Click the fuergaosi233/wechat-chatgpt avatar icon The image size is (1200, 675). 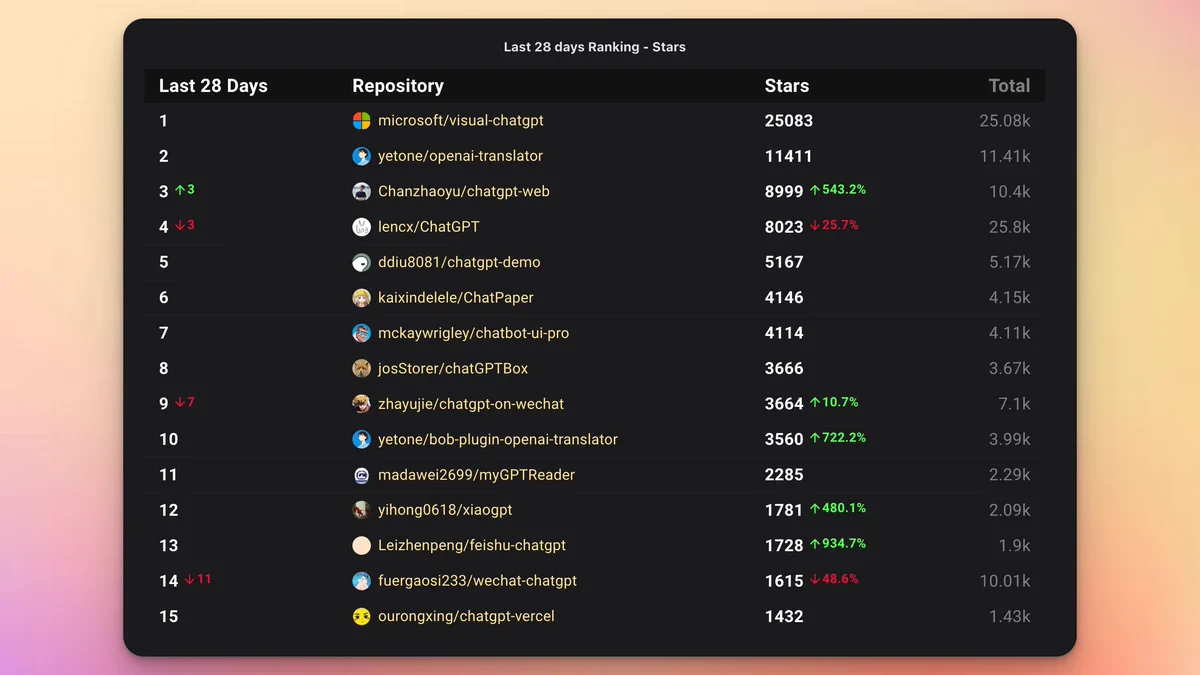click(x=362, y=581)
